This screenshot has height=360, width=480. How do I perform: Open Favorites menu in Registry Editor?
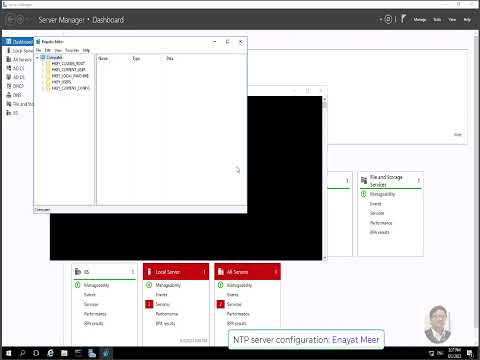[72, 50]
